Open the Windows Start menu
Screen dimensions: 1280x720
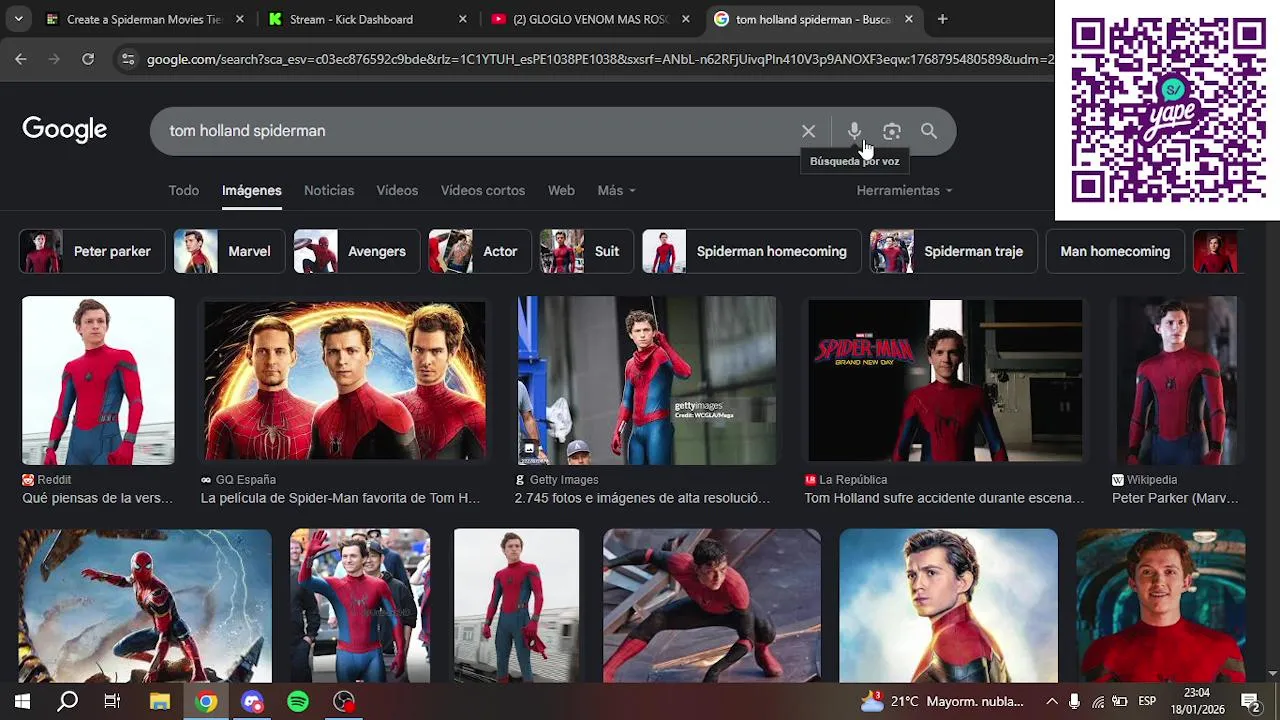[22, 702]
